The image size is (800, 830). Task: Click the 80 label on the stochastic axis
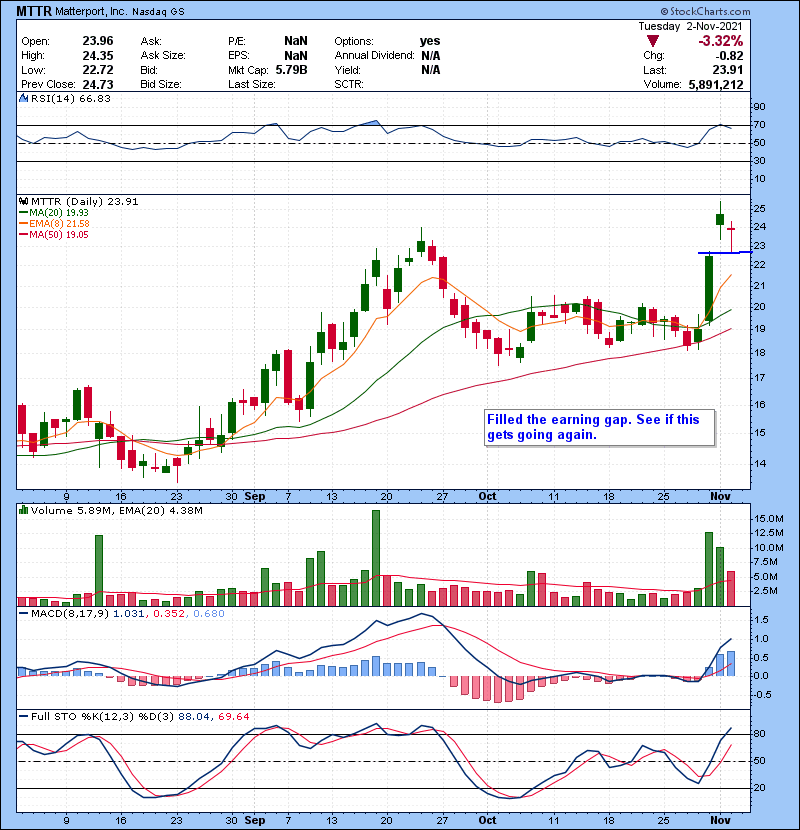click(759, 734)
